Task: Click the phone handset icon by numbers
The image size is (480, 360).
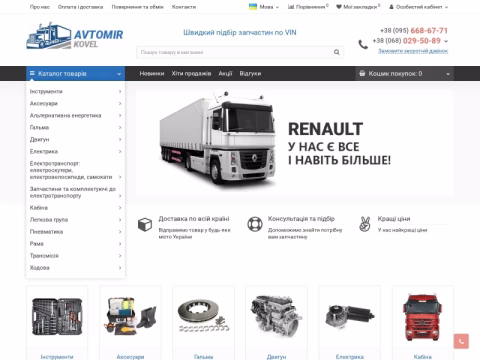Action: coord(363,44)
